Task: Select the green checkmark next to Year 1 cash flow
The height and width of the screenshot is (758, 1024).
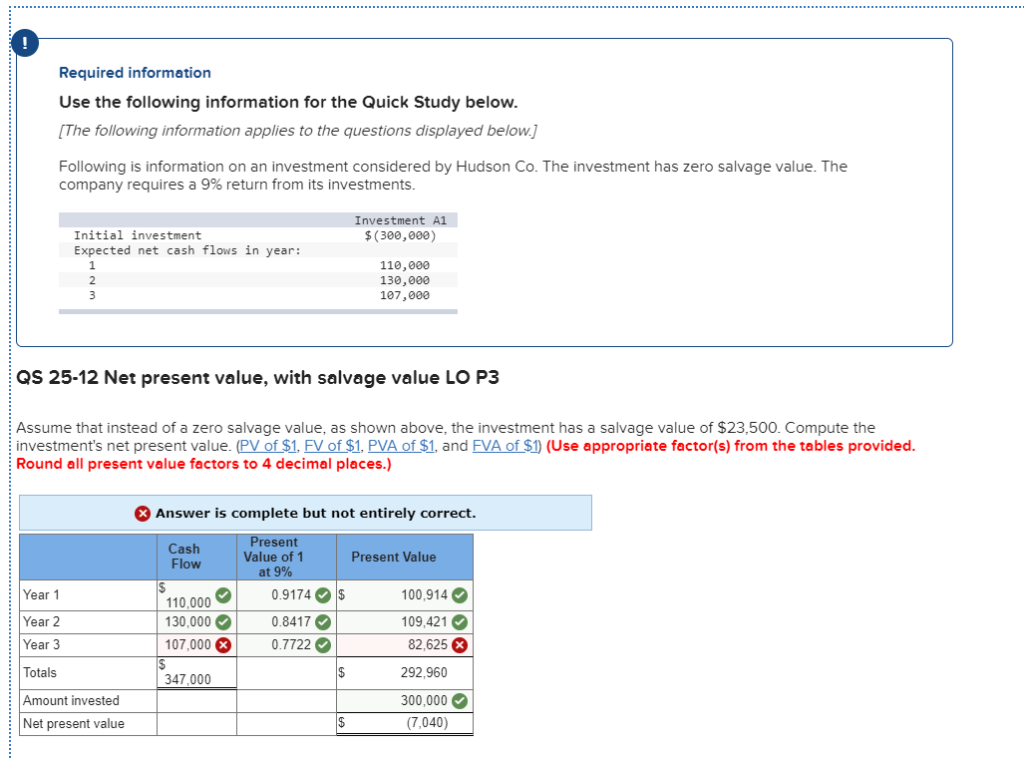Action: pos(222,596)
